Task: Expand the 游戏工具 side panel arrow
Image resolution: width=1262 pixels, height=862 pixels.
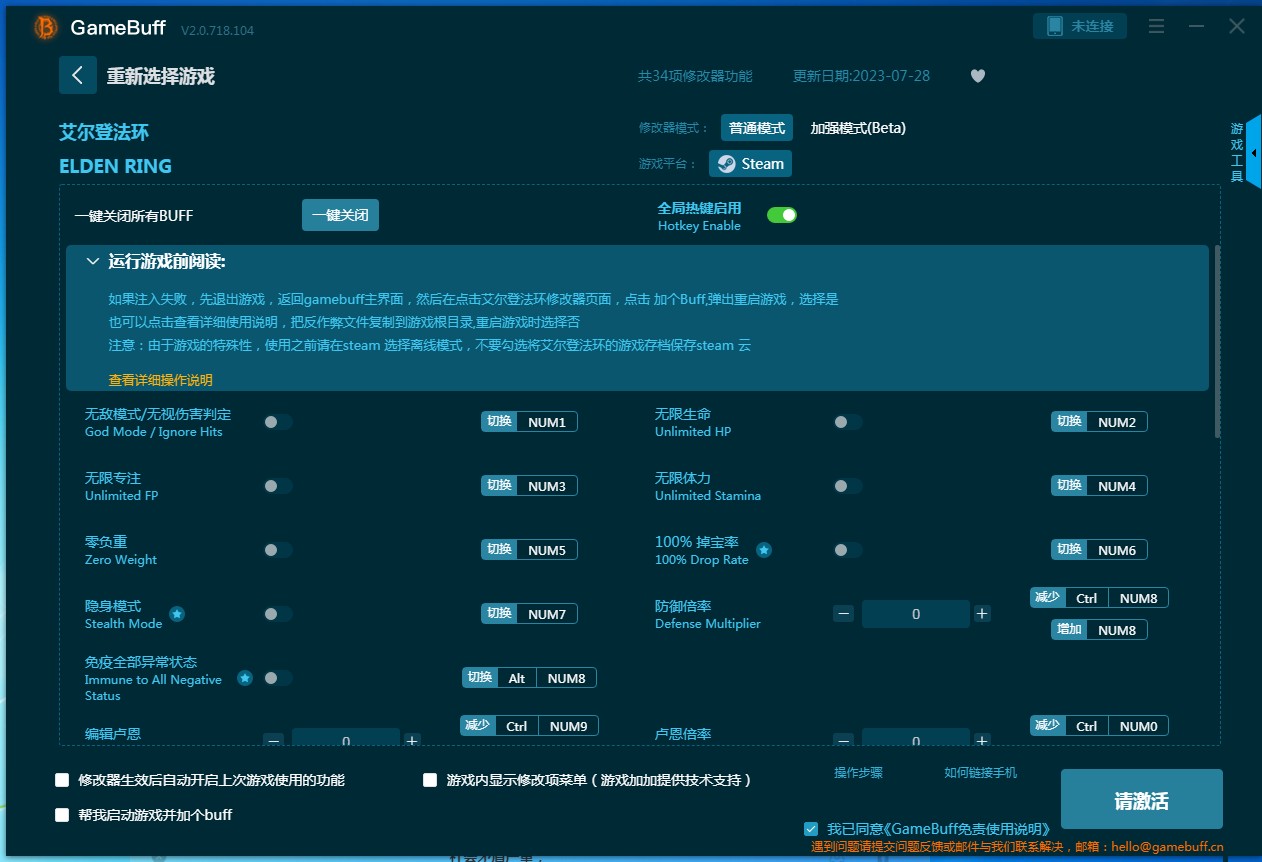Action: 1253,153
